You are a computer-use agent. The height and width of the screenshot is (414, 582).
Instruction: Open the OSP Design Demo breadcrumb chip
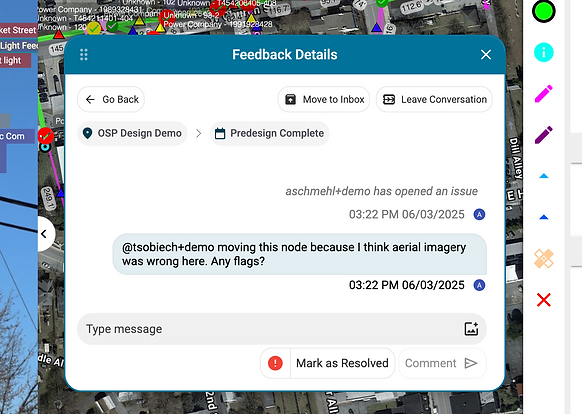pyautogui.click(x=132, y=133)
